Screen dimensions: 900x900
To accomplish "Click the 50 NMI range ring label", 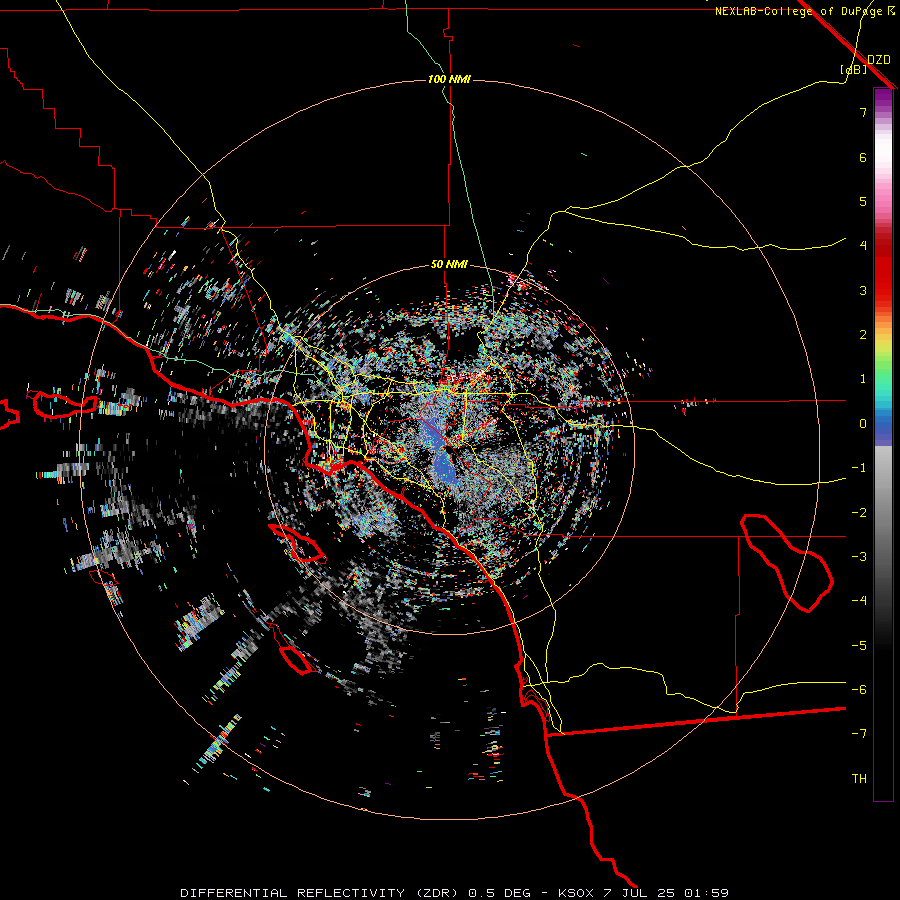I will (x=449, y=265).
